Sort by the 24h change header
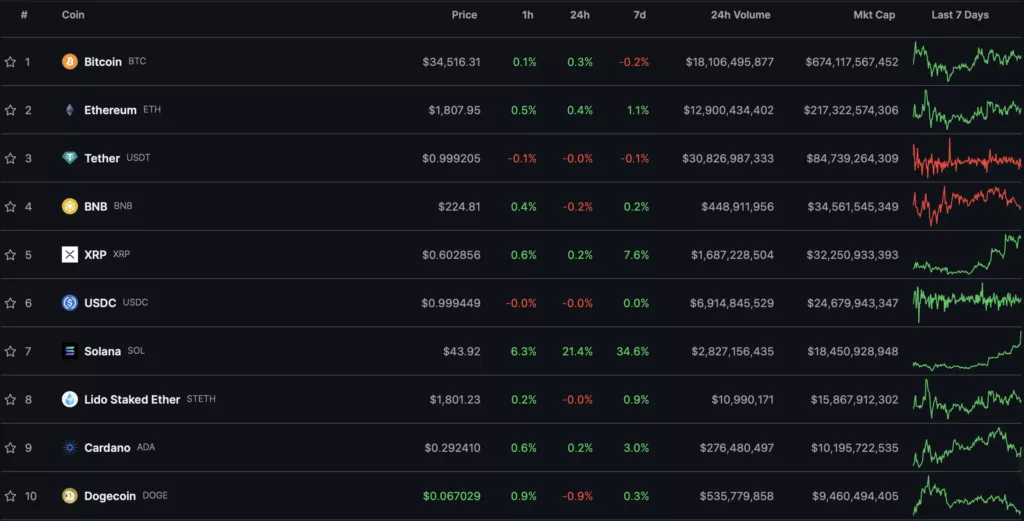Image resolution: width=1024 pixels, height=521 pixels. click(x=580, y=14)
